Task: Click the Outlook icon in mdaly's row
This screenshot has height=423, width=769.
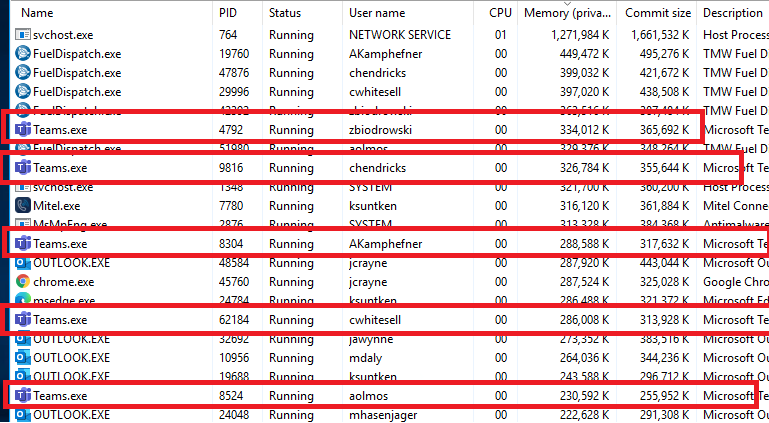Action: pos(23,358)
